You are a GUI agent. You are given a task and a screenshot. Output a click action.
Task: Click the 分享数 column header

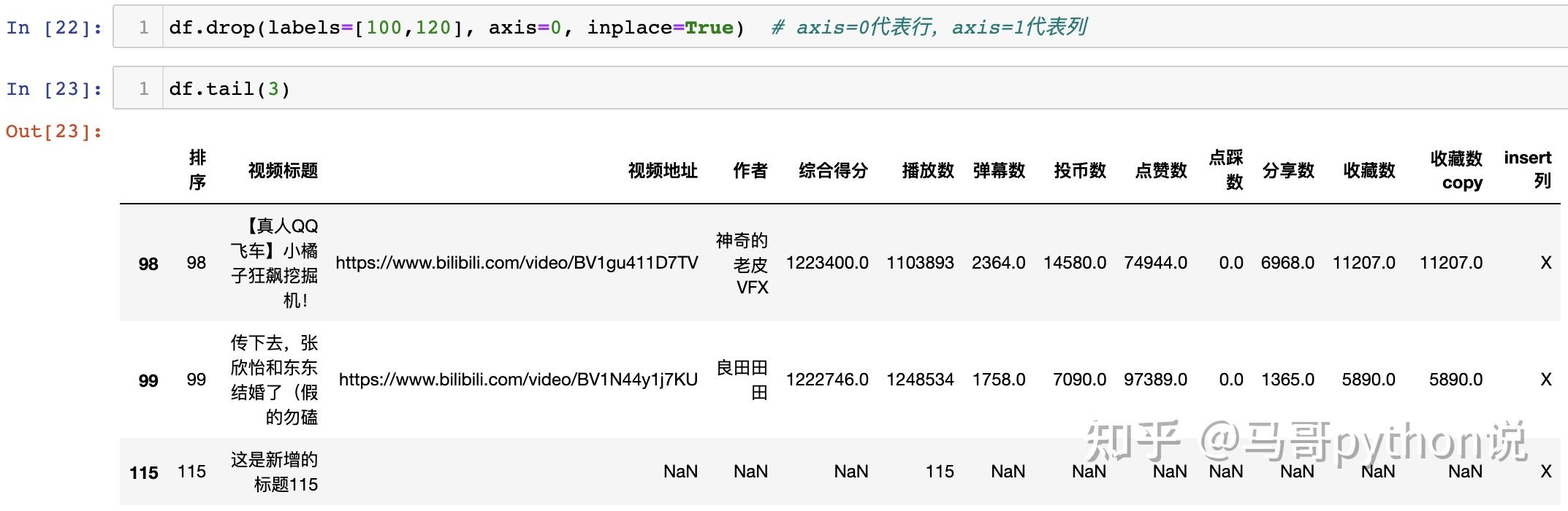click(x=1288, y=170)
